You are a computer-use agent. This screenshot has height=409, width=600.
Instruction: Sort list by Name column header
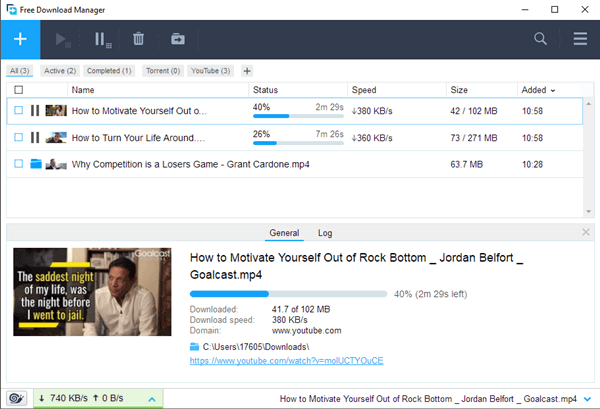[83, 90]
